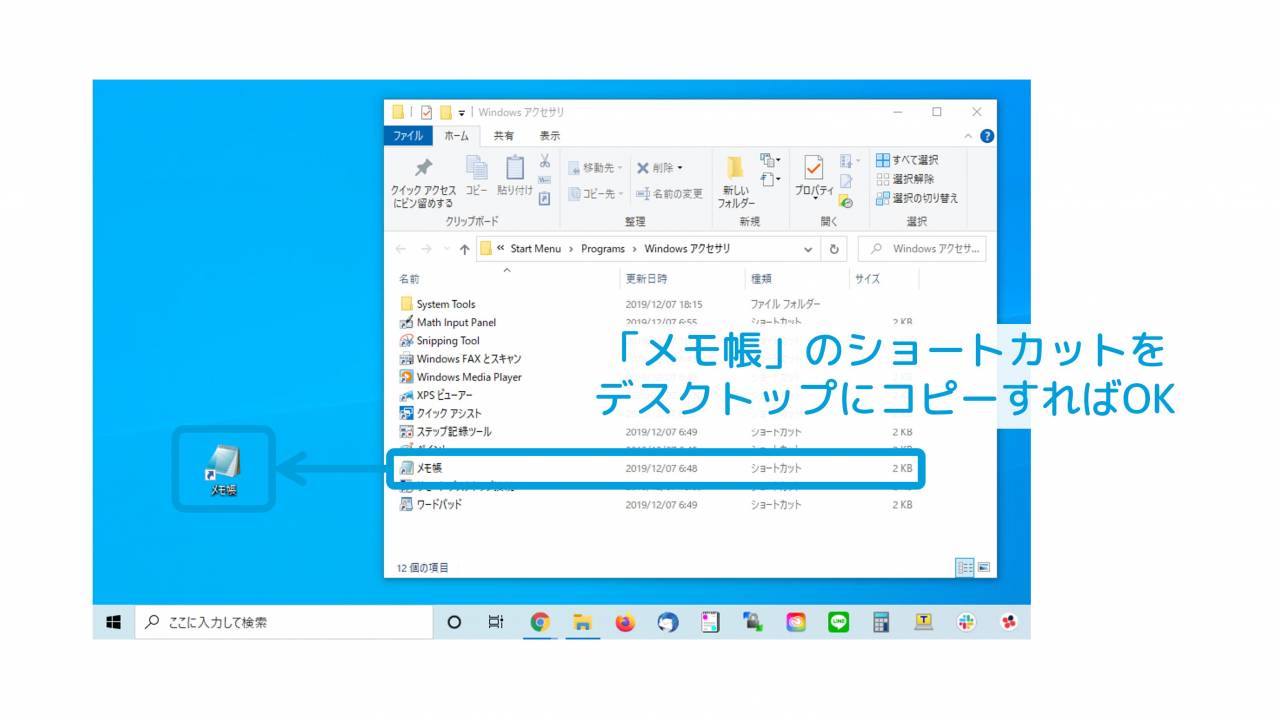This screenshot has height=719, width=1280.
Task: Open Cortana circle on taskbar
Action: click(x=454, y=622)
